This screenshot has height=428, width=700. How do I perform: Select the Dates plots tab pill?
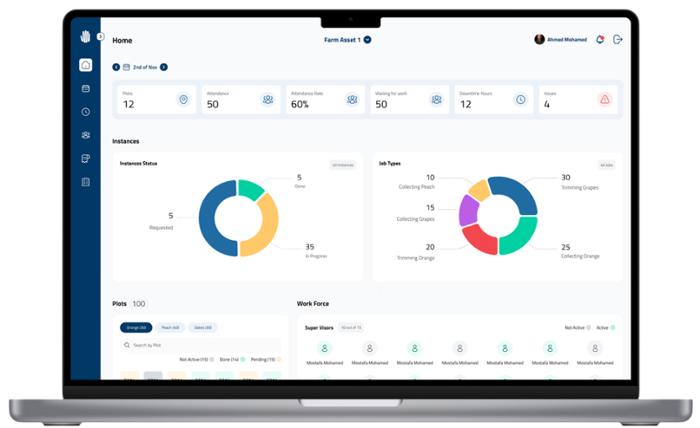coord(203,328)
